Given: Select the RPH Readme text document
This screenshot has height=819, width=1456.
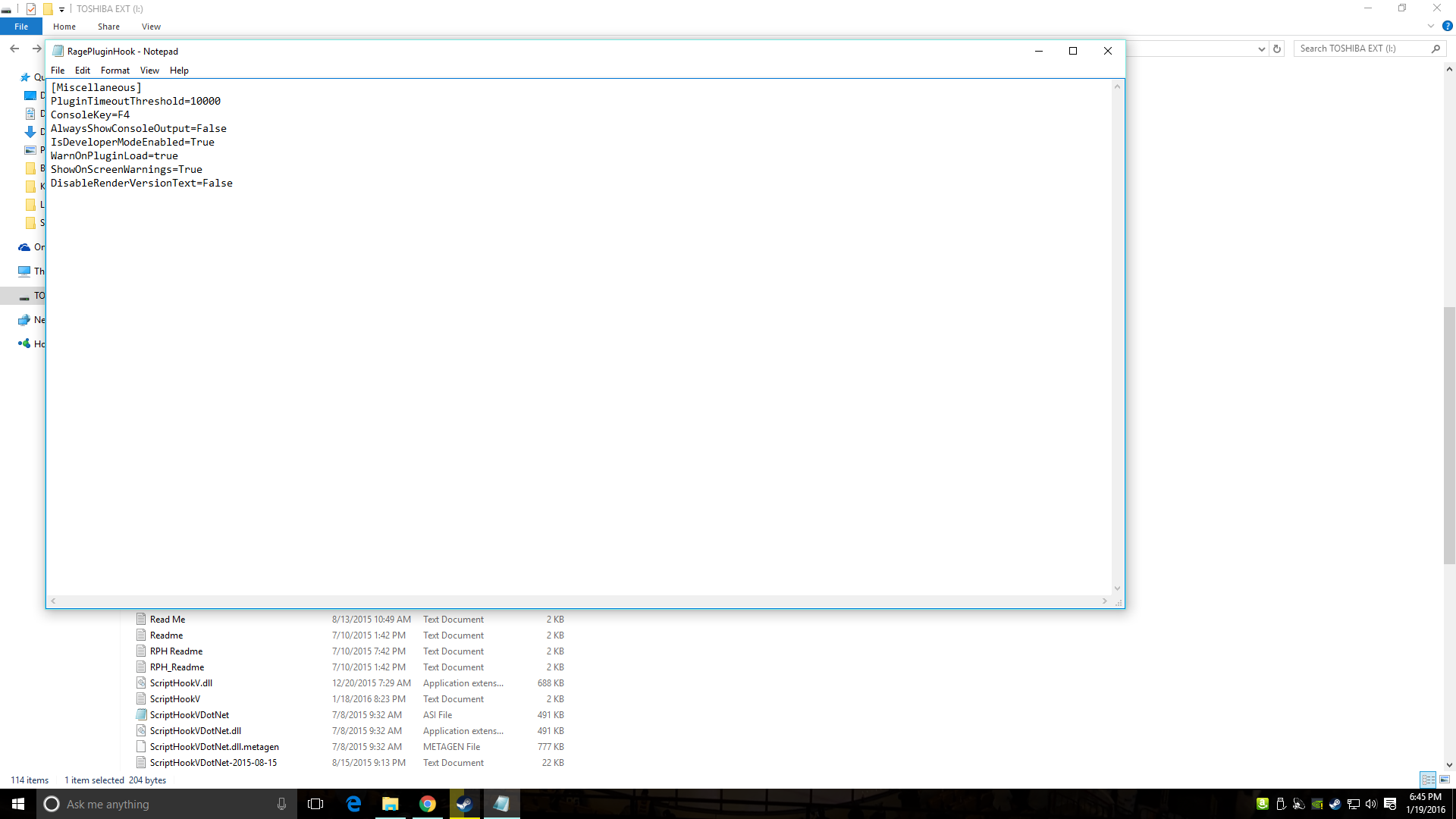Looking at the screenshot, I should click(176, 651).
